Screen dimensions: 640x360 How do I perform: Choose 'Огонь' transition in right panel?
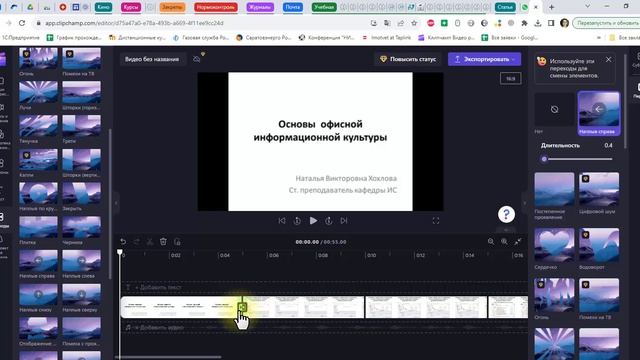click(554, 295)
